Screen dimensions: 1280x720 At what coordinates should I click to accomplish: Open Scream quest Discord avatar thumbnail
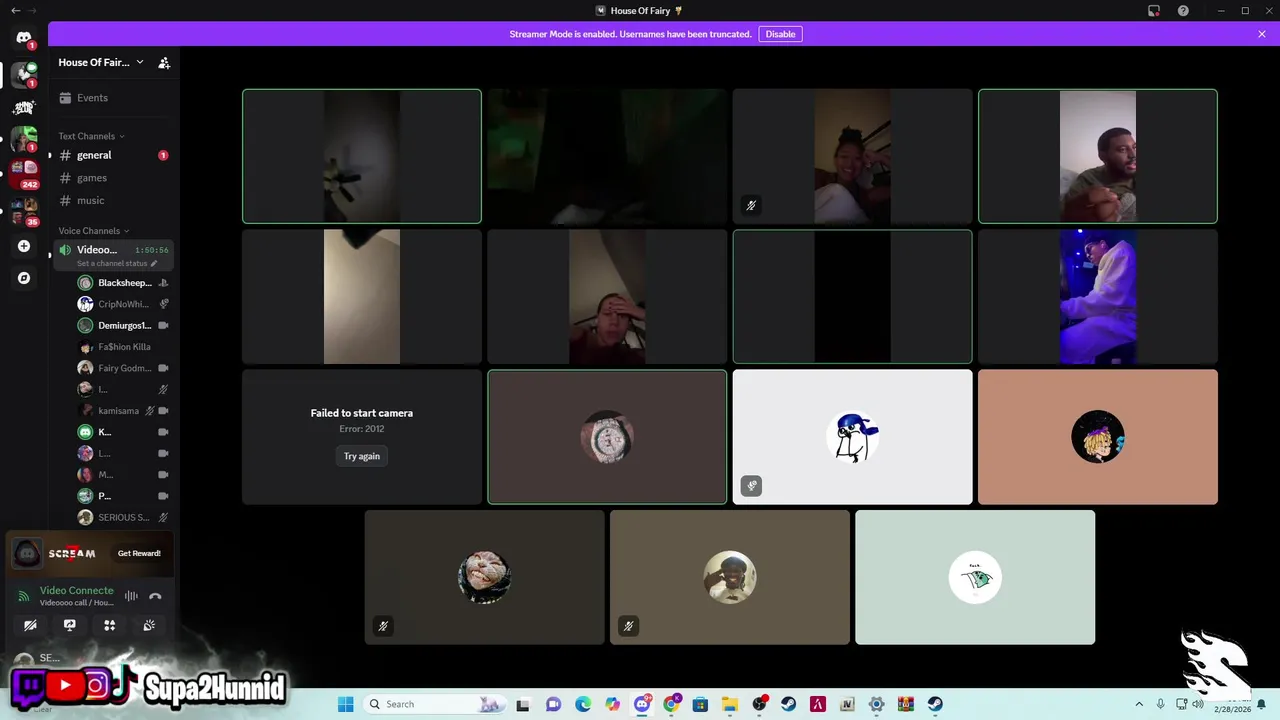28,553
